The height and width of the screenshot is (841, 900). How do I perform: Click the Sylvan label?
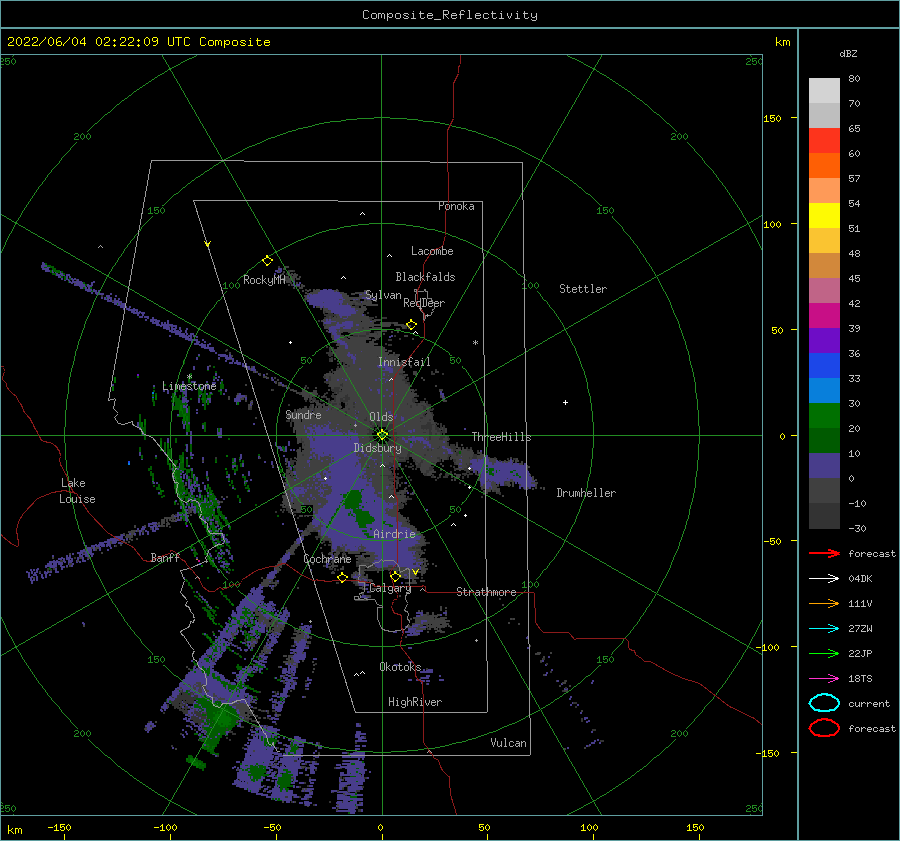[x=383, y=295]
